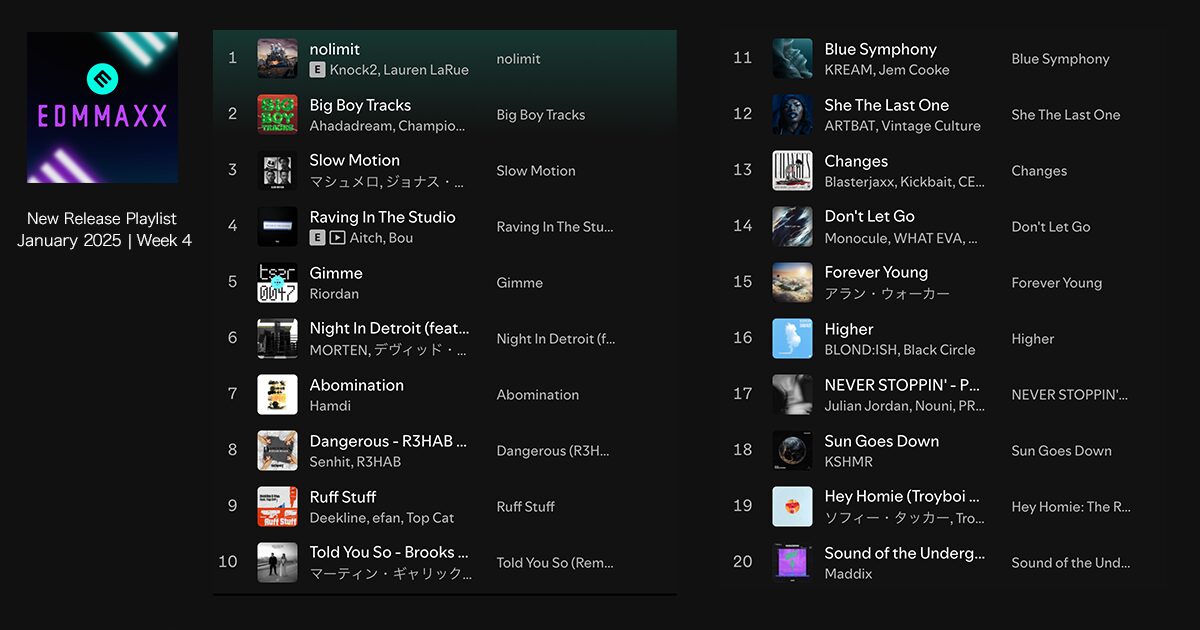Click the Higher track cover thumbnail
The width and height of the screenshot is (1200, 630).
pyautogui.click(x=792, y=339)
